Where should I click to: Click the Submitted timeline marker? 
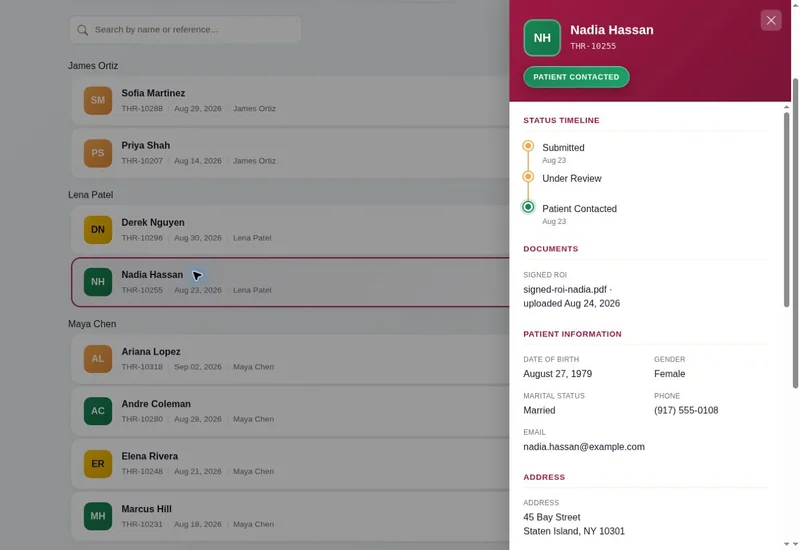click(528, 146)
